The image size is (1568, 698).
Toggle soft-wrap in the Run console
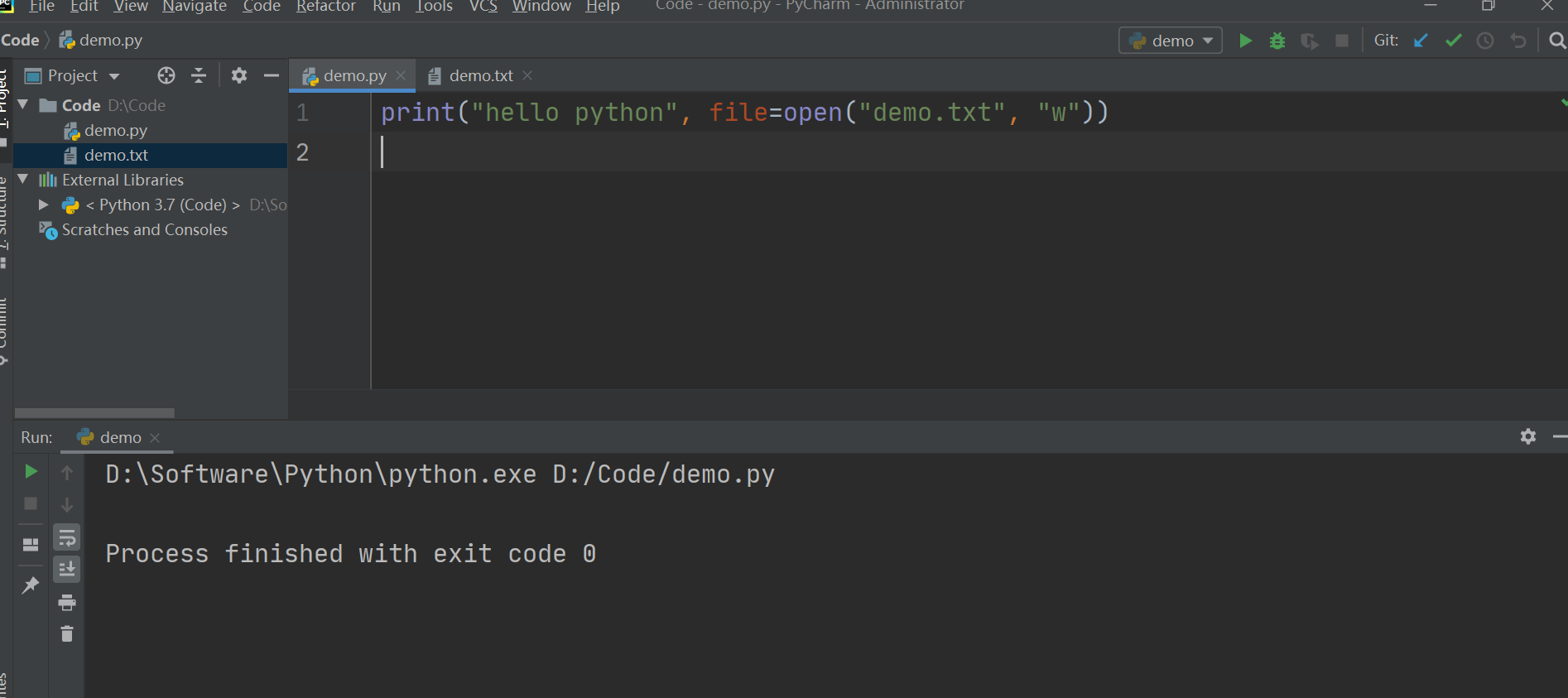coord(67,538)
